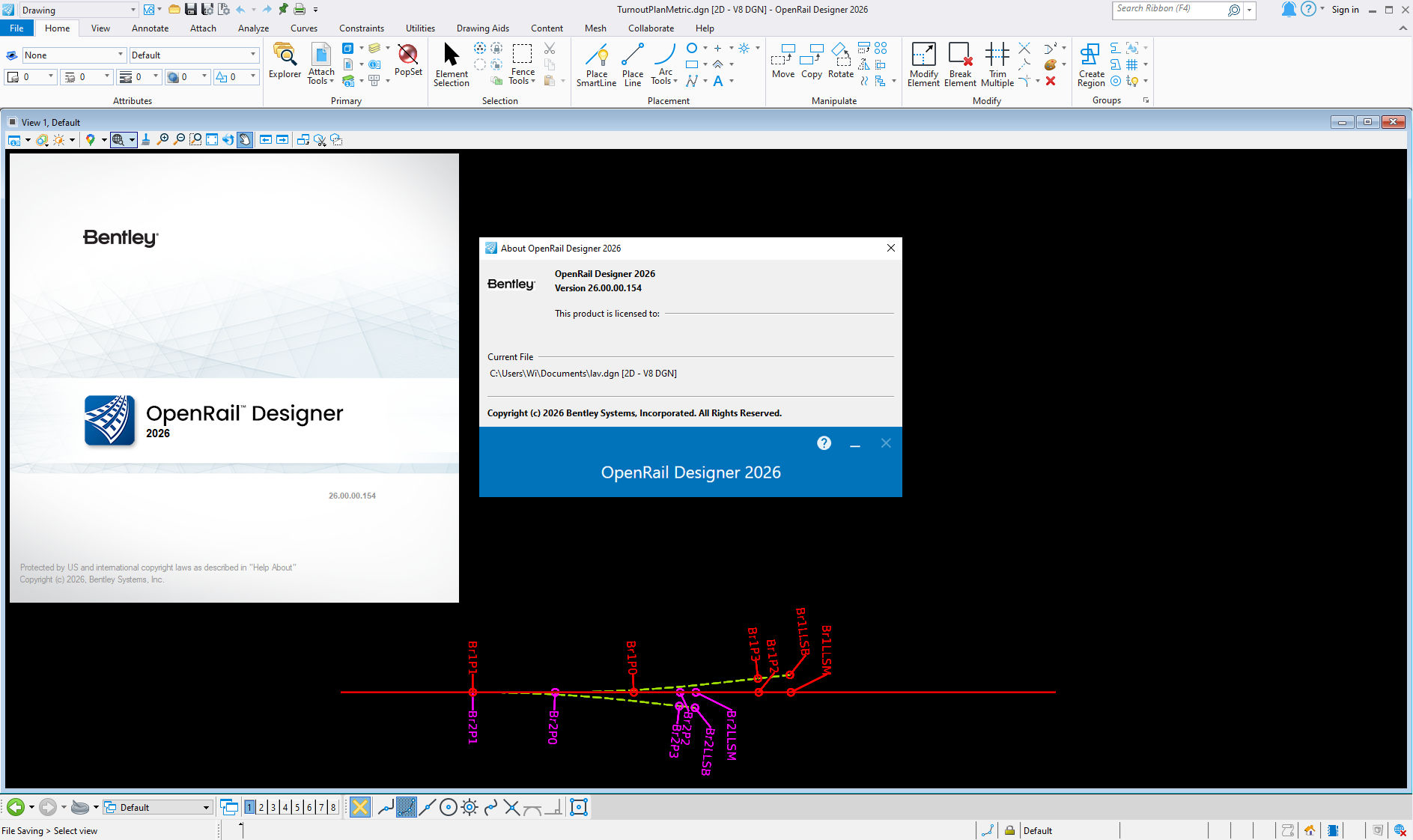Expand the Search Ribbon dropdown arrow
The height and width of the screenshot is (840, 1413).
click(x=1250, y=10)
